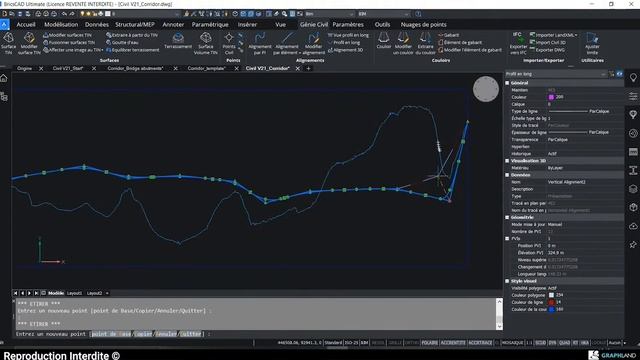This screenshot has width=640, height=360.
Task: Collapse the Général properties section
Action: click(x=507, y=83)
